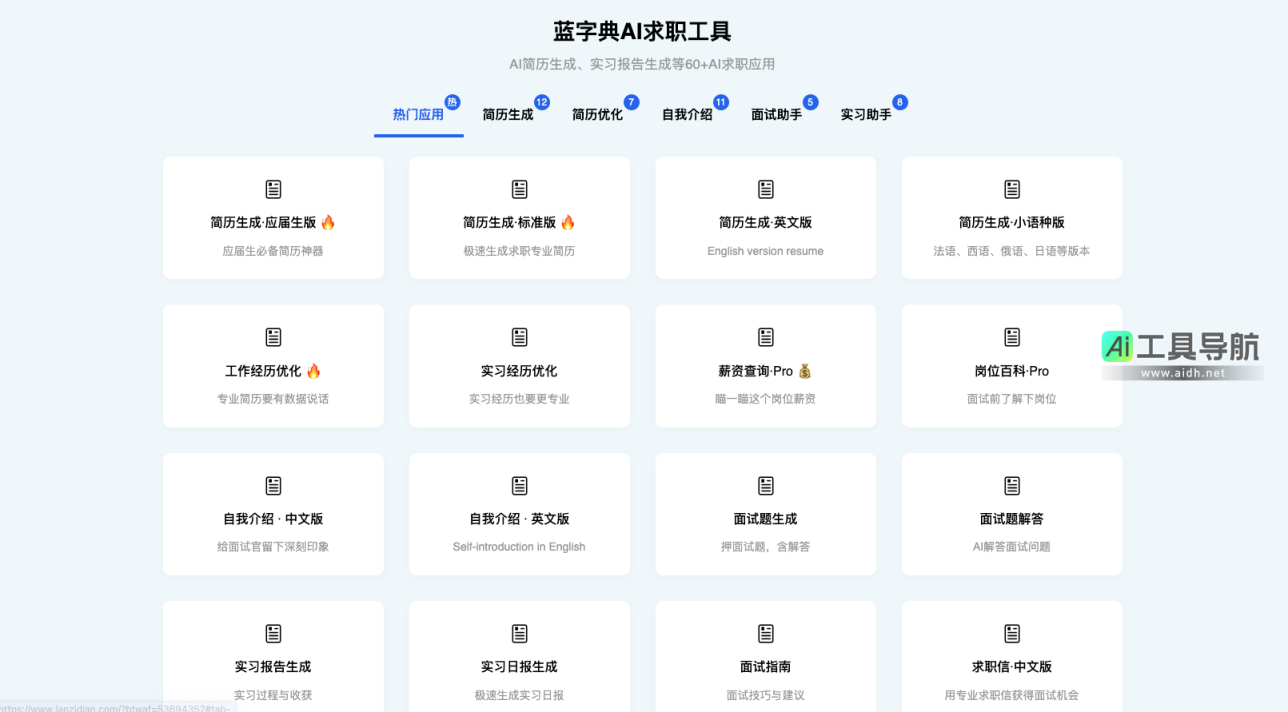The height and width of the screenshot is (712, 1288).
Task: Open the 自我介绍·英文版 card
Action: coord(519,514)
